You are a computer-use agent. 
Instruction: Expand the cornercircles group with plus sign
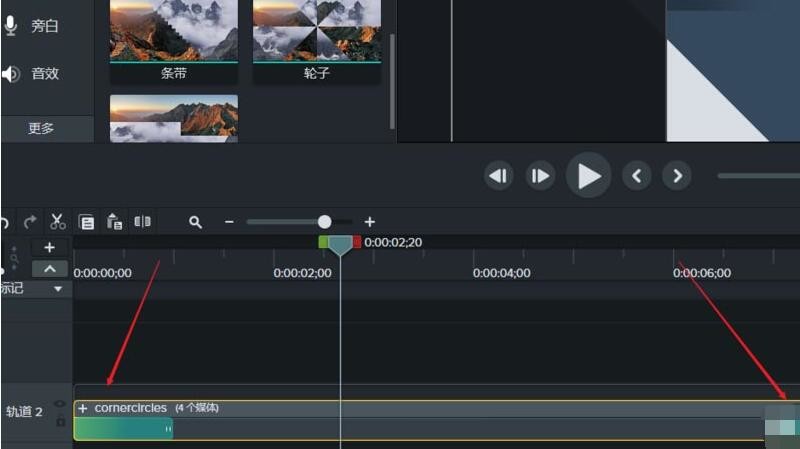click(83, 408)
